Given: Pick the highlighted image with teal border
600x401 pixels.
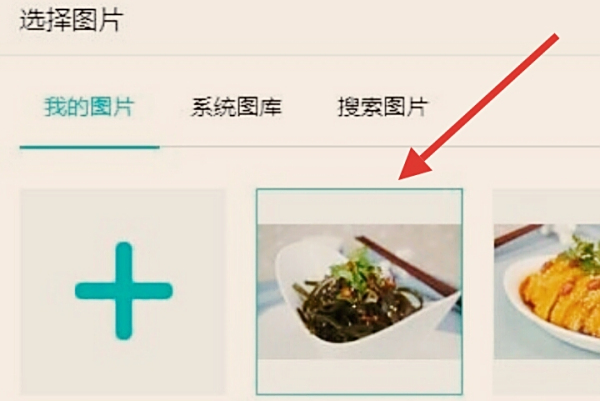Looking at the screenshot, I should tap(359, 291).
